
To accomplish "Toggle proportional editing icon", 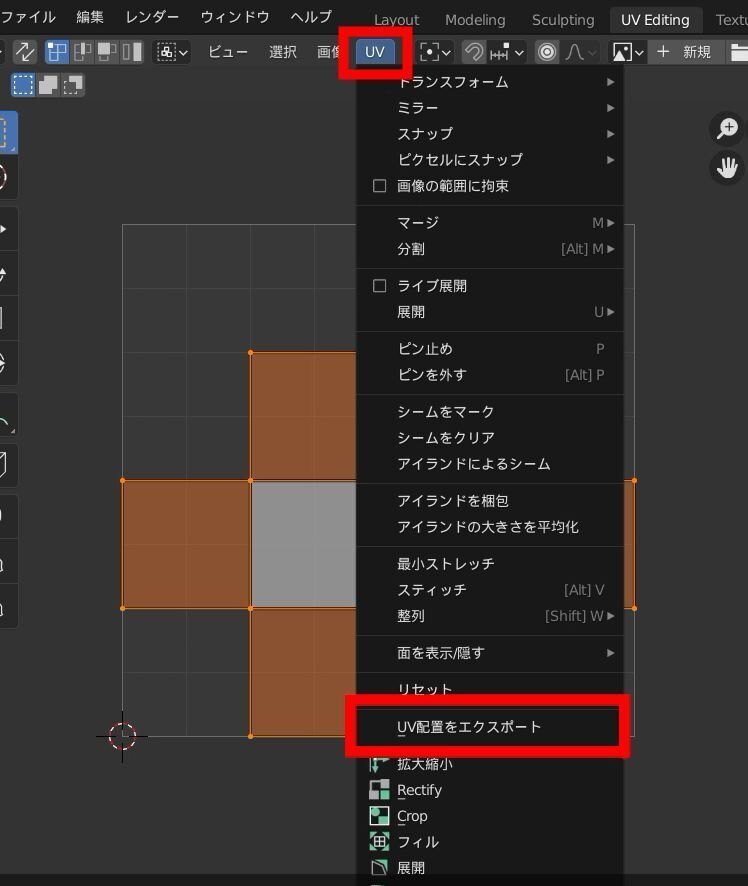I will click(x=546, y=53).
